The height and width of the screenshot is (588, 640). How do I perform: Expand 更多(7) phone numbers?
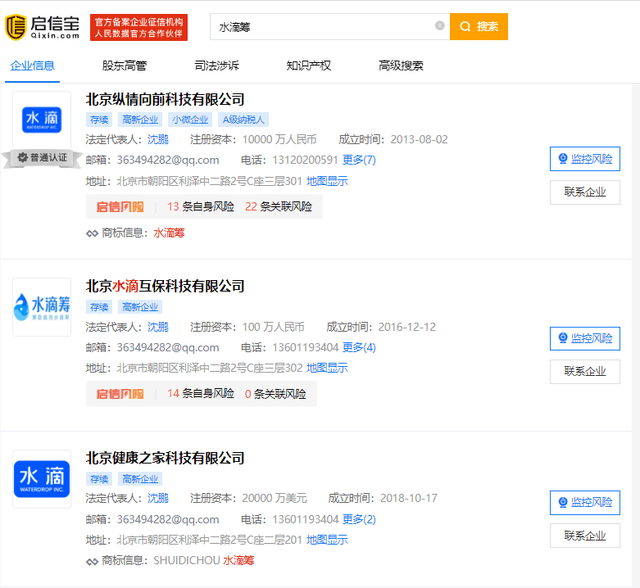pyautogui.click(x=359, y=160)
